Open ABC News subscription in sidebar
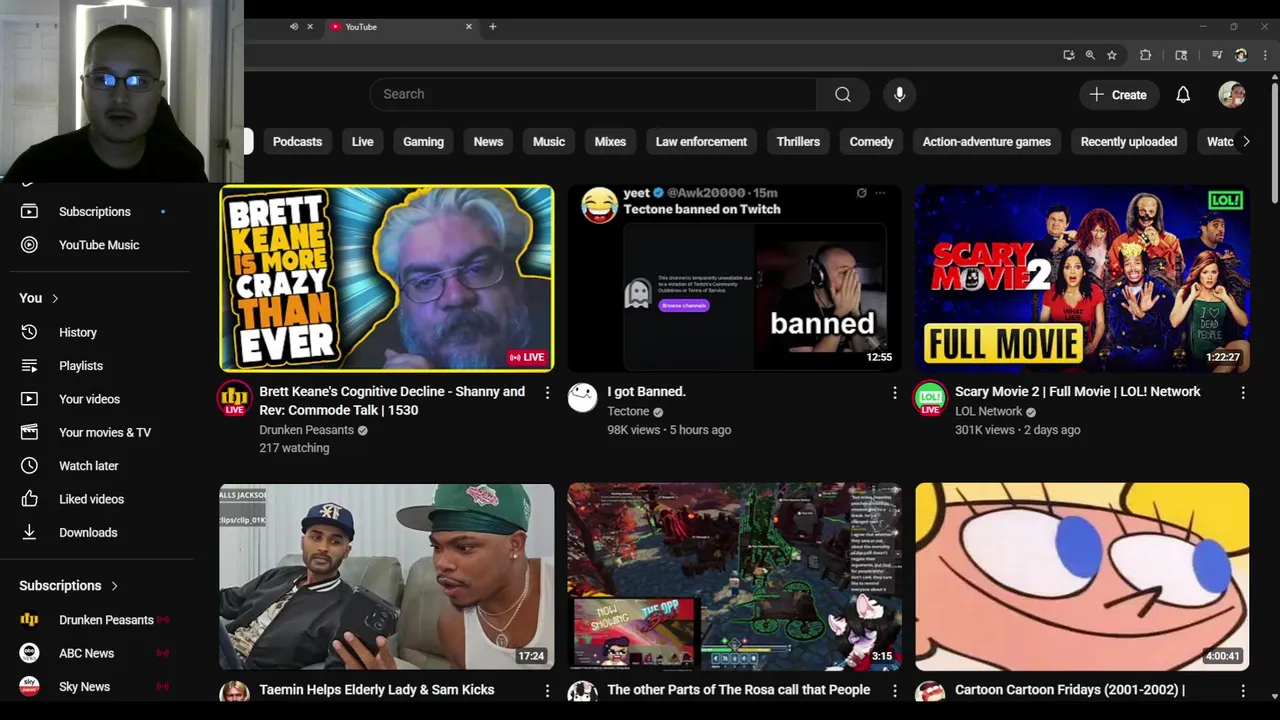This screenshot has width=1280, height=720. [95, 653]
